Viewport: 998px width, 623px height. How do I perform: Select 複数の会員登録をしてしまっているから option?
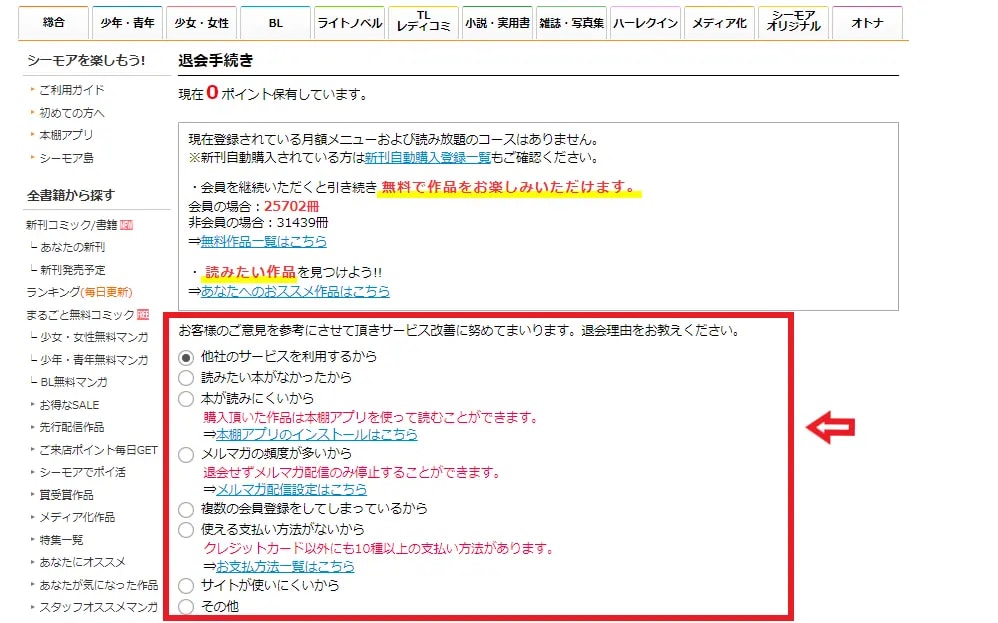tap(185, 509)
